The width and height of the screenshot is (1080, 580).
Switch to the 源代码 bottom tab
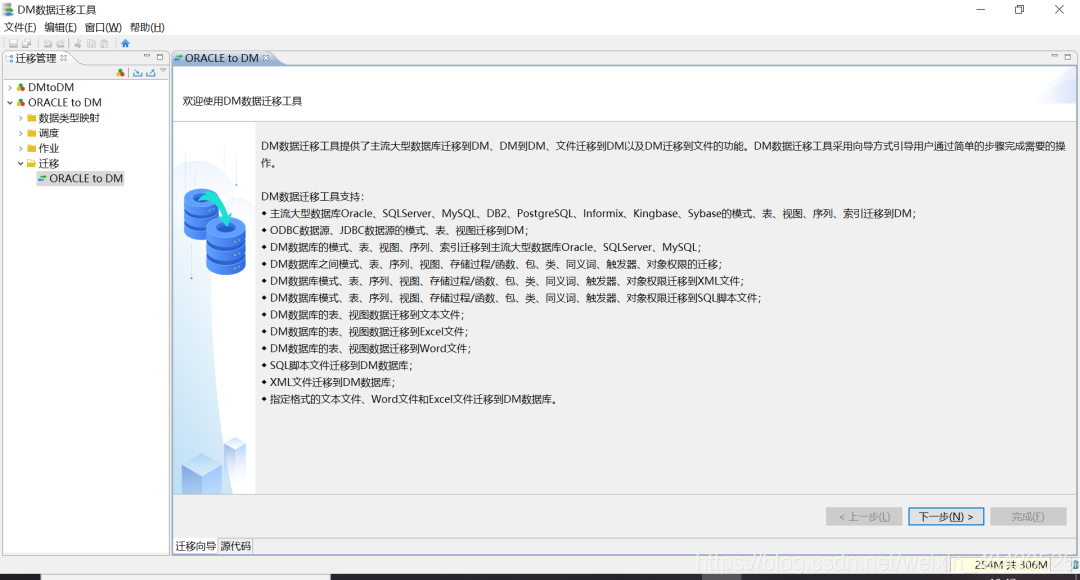click(236, 546)
